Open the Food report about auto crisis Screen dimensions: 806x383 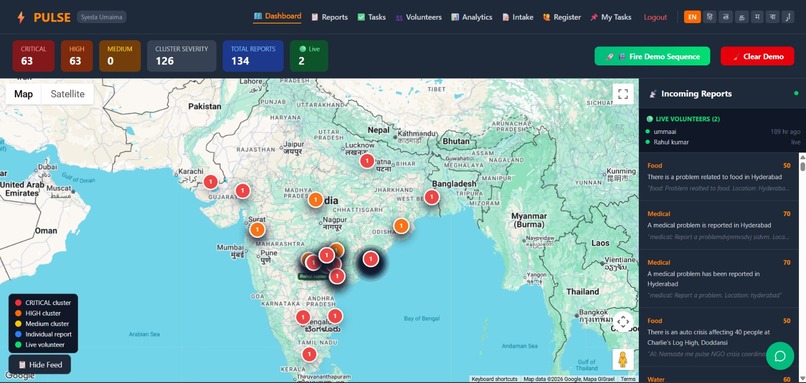click(x=718, y=337)
